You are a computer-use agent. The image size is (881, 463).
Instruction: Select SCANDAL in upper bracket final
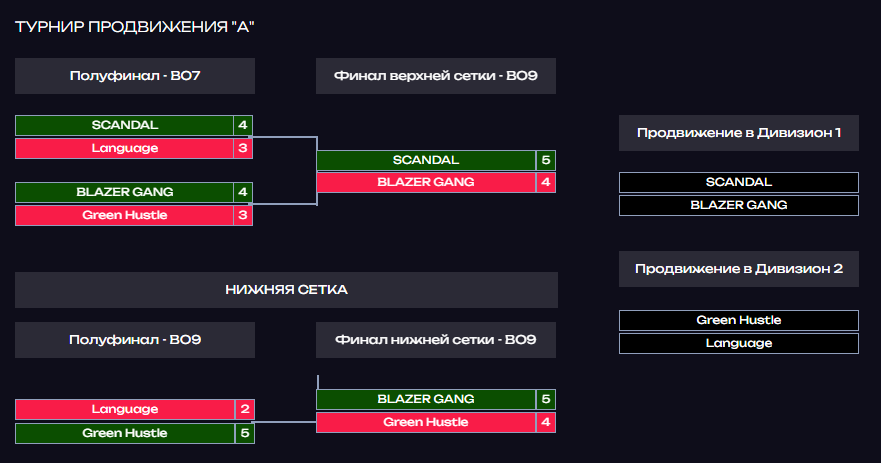click(426, 160)
